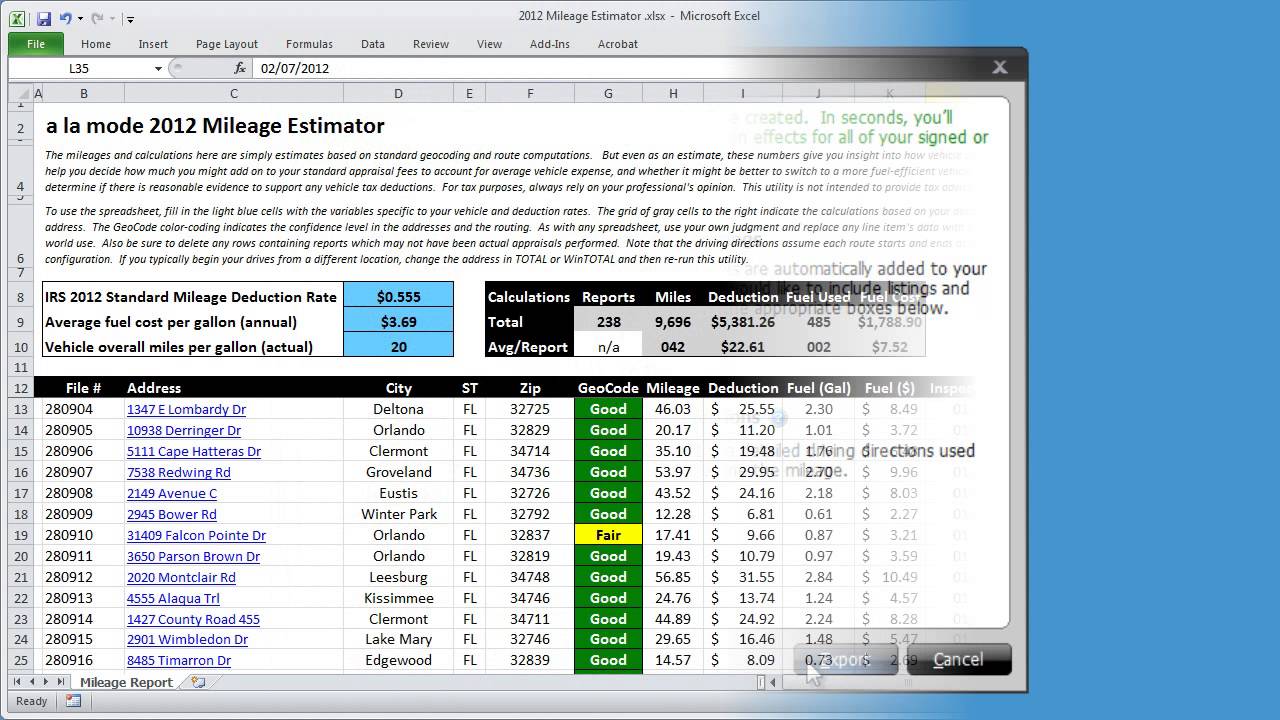
Task: Open the 10938 Derringer Dr address link
Action: (183, 430)
